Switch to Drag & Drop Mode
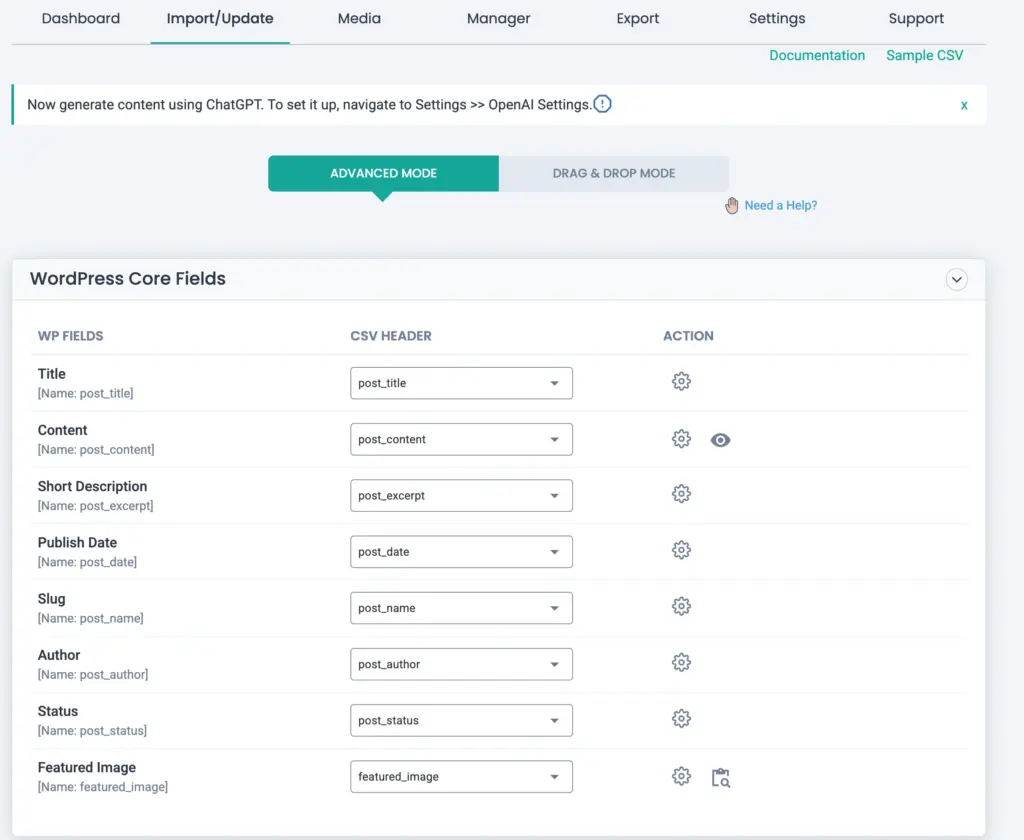Viewport: 1024px width, 840px height. point(614,173)
